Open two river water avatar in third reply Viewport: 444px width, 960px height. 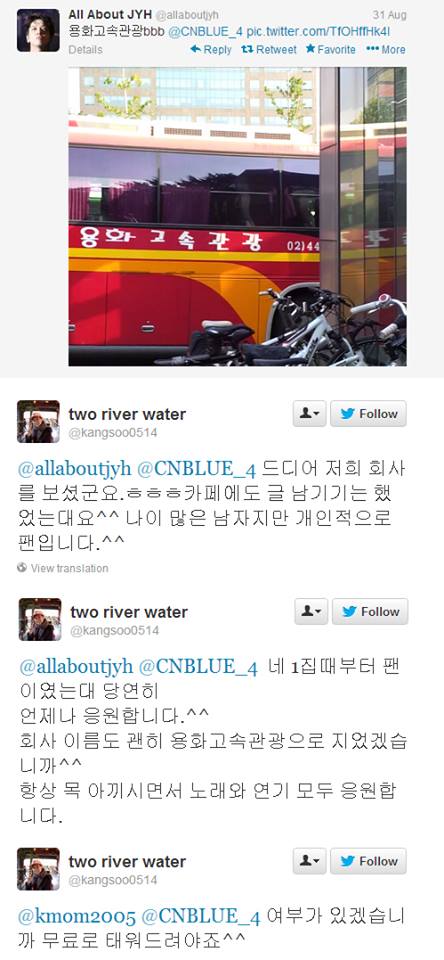(38, 869)
